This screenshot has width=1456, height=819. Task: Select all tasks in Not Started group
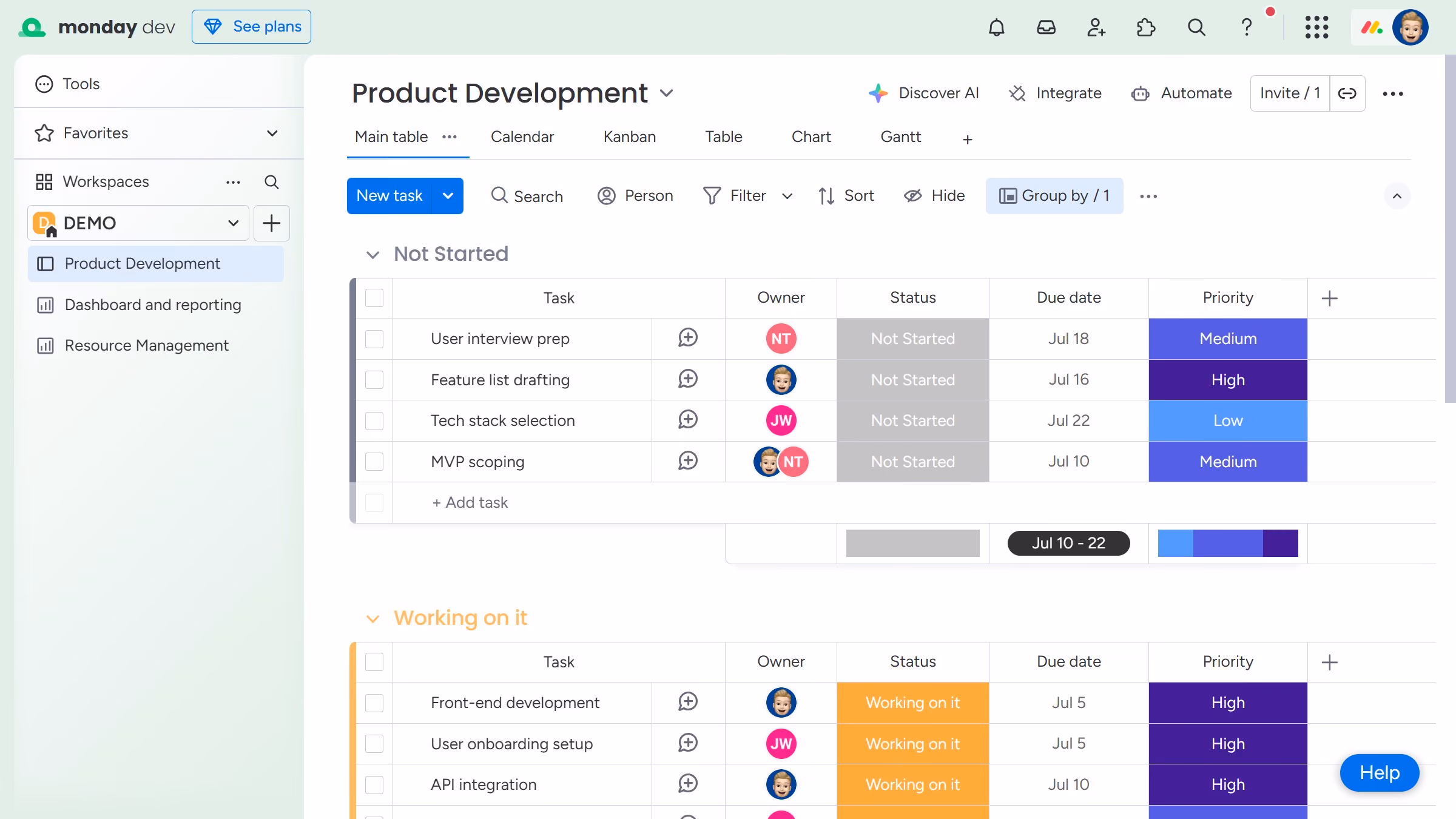click(x=374, y=298)
